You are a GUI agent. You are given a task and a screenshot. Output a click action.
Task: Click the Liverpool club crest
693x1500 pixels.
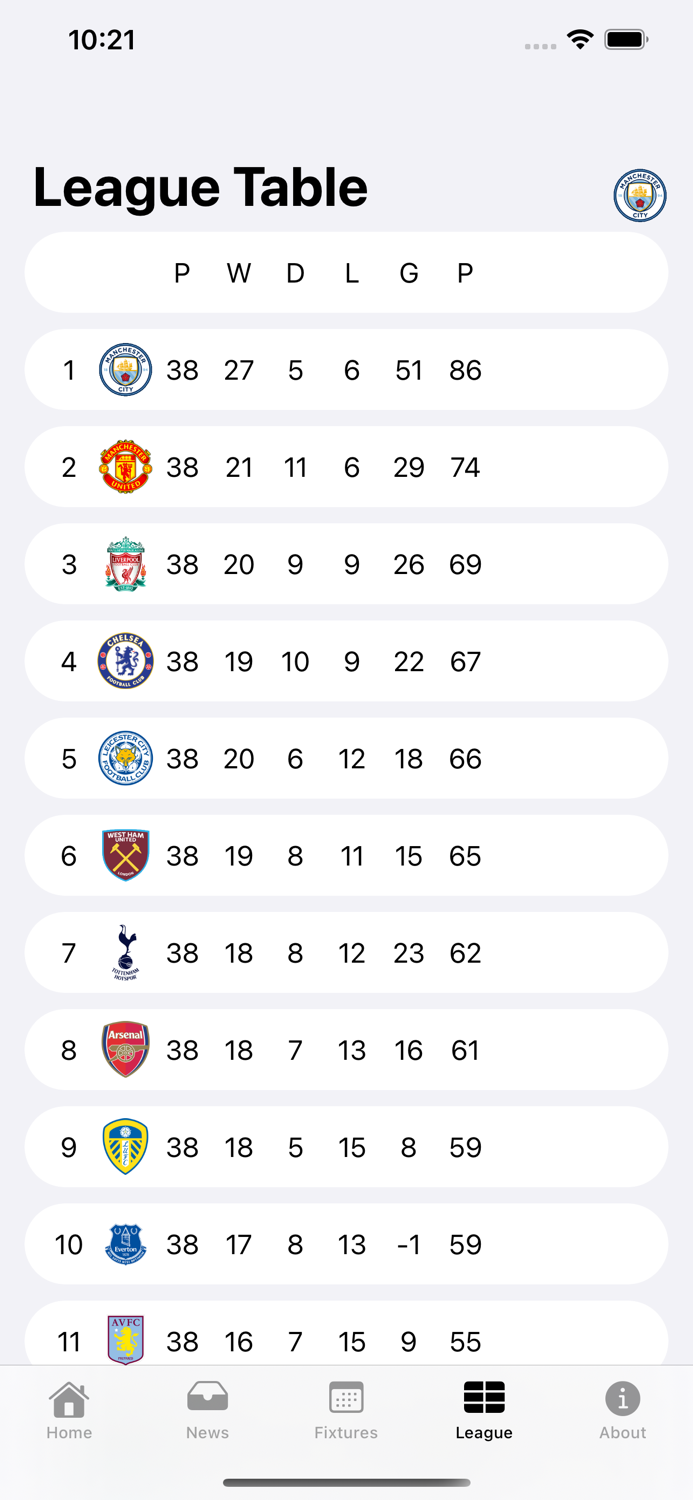[125, 563]
